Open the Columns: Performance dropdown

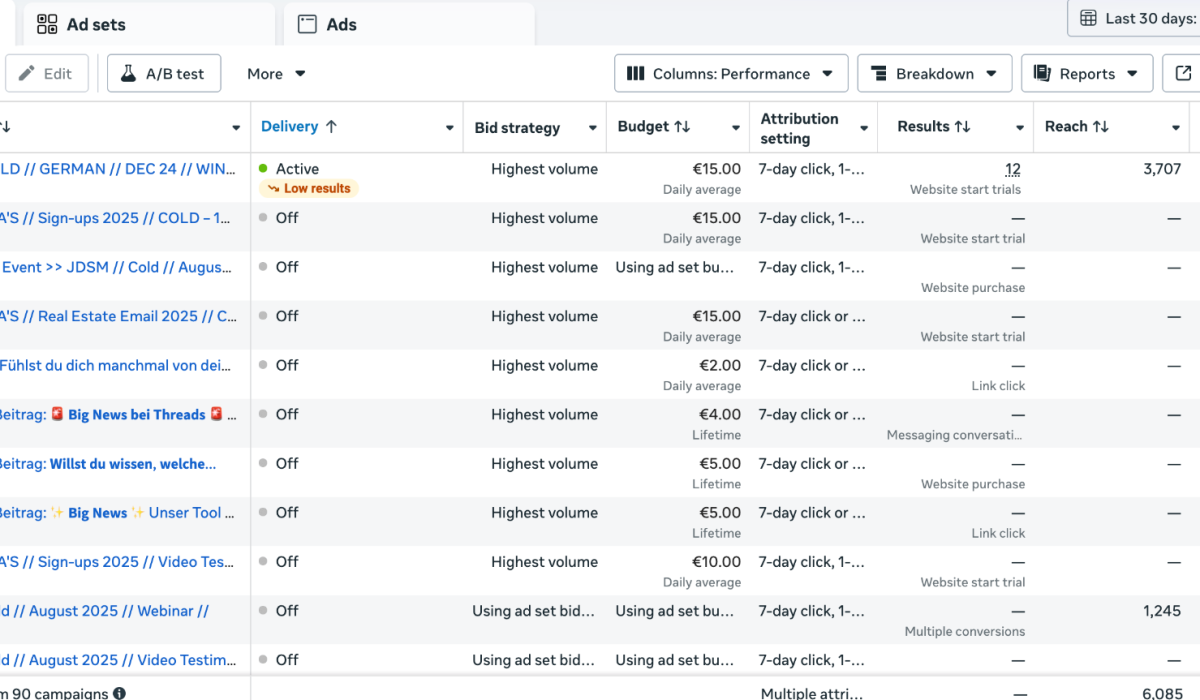click(731, 74)
